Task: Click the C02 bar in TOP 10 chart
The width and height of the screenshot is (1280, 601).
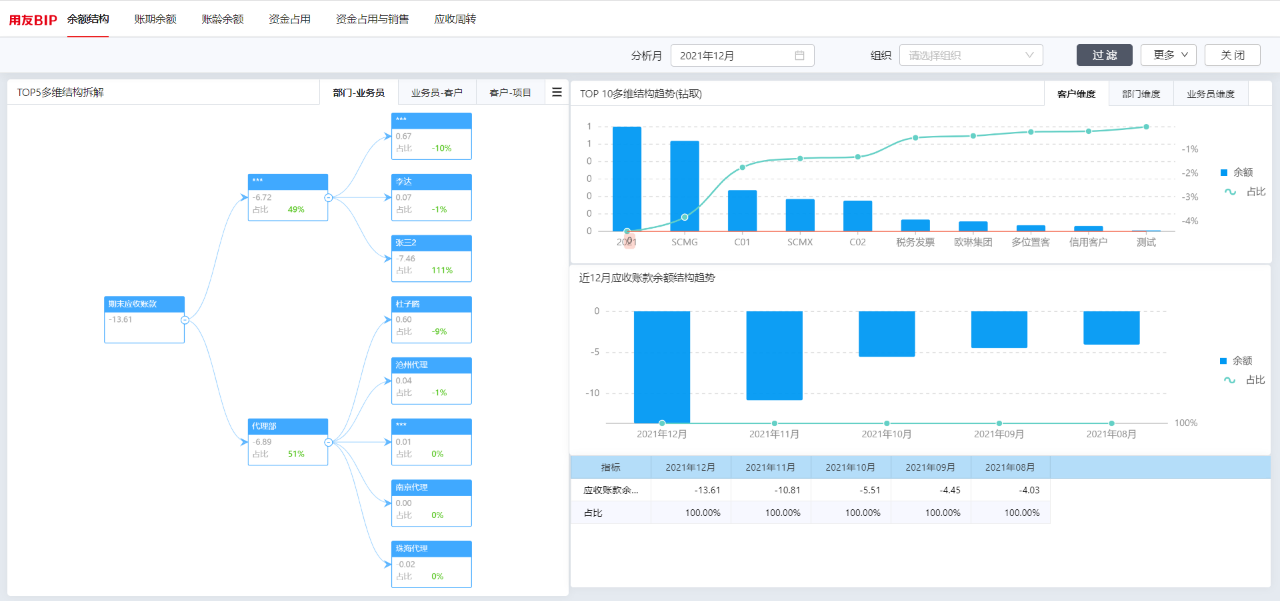Action: (858, 216)
